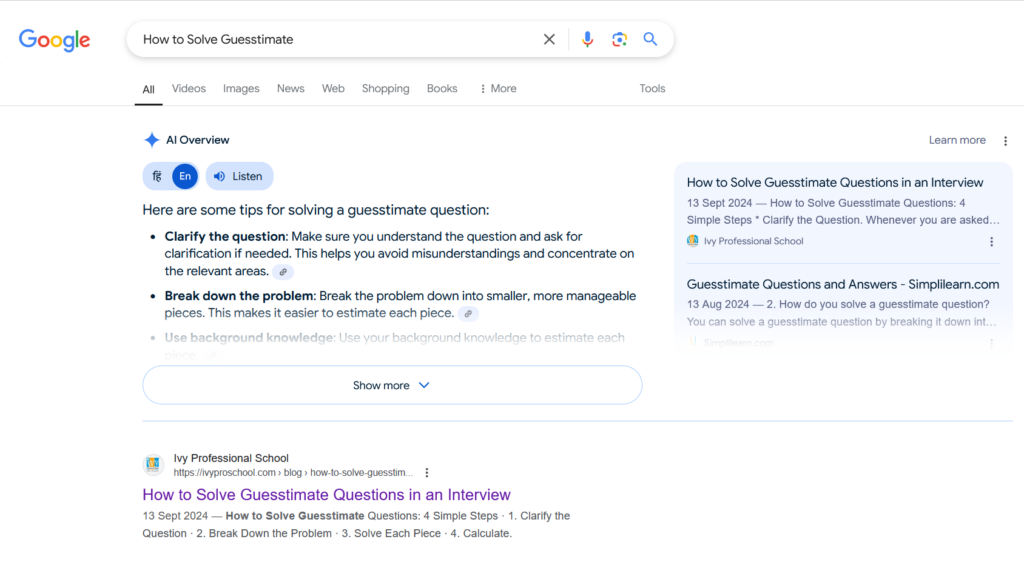Viewport: 1024px width, 565px height.
Task: Select English (En) language toggle
Action: pos(185,176)
